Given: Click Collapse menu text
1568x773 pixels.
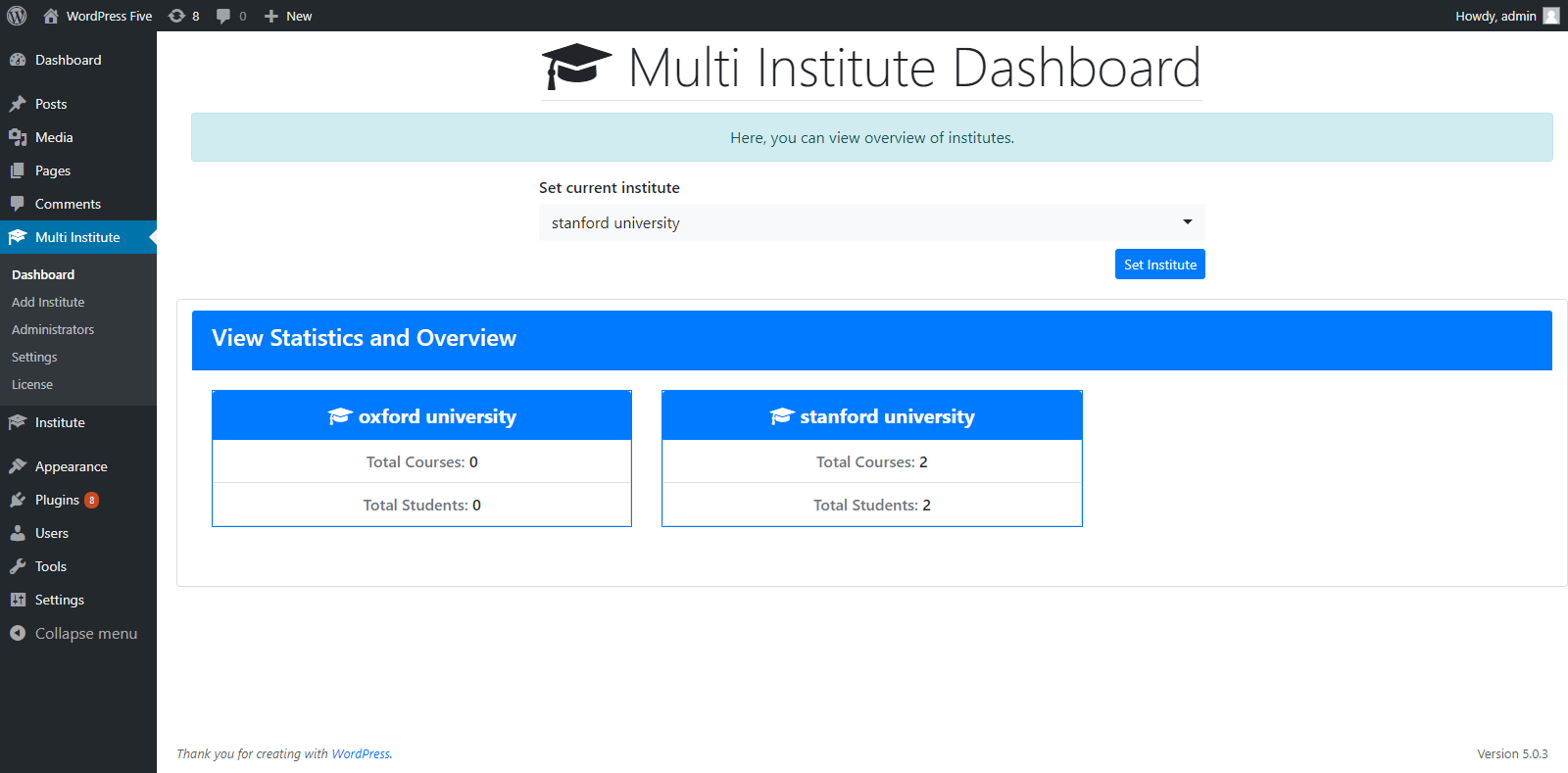Looking at the screenshot, I should coord(86,634).
